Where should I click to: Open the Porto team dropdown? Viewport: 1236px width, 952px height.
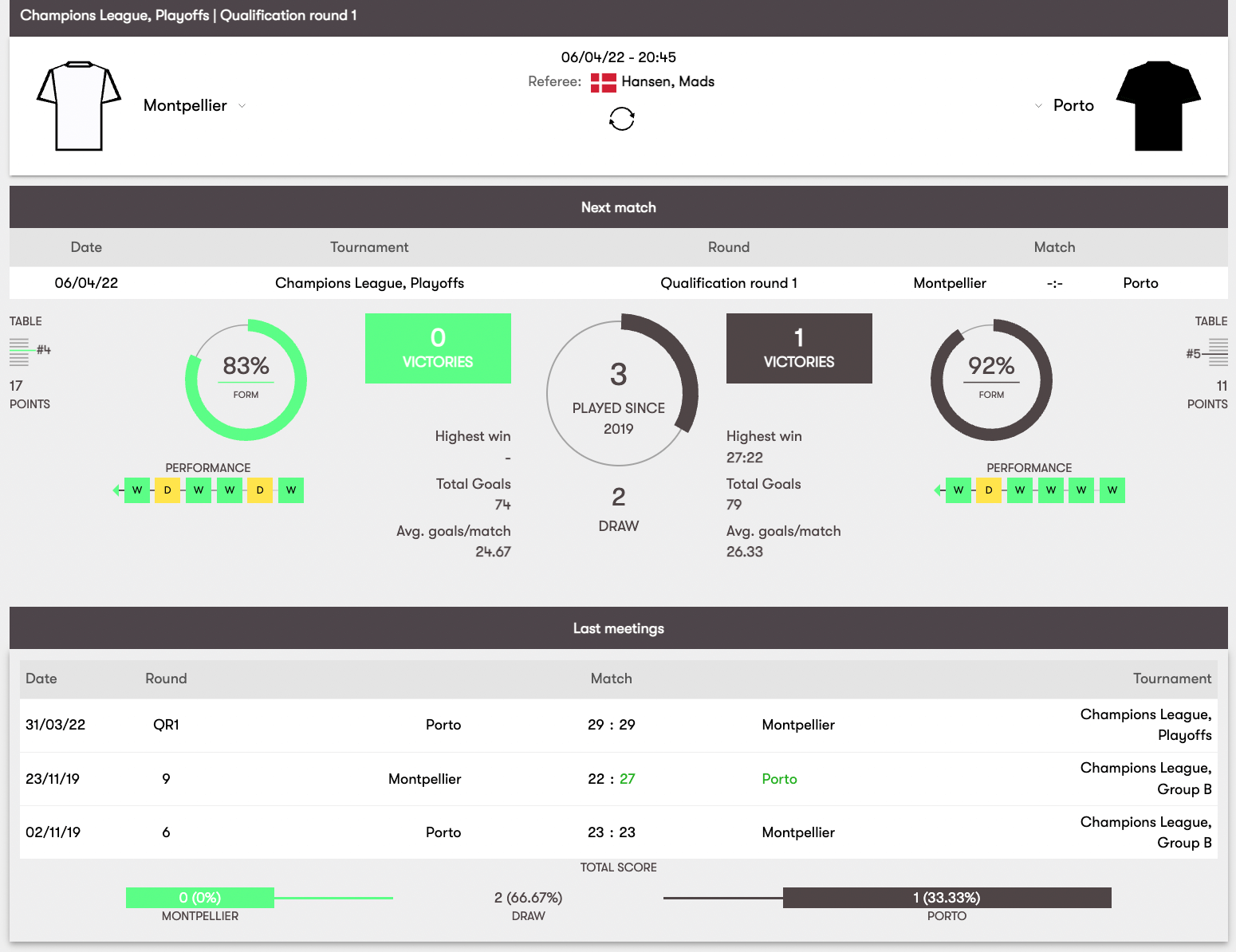tap(1038, 106)
